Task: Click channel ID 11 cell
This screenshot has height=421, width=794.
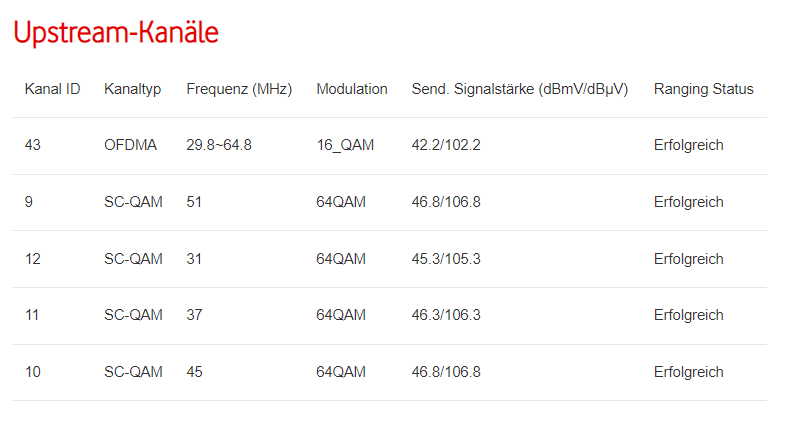Action: click(32, 315)
